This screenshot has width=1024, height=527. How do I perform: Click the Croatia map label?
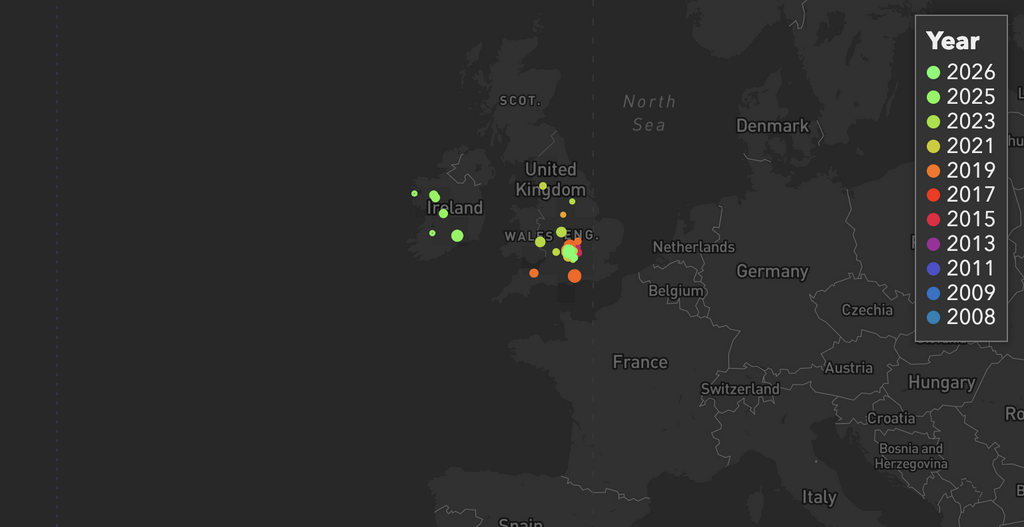[891, 418]
